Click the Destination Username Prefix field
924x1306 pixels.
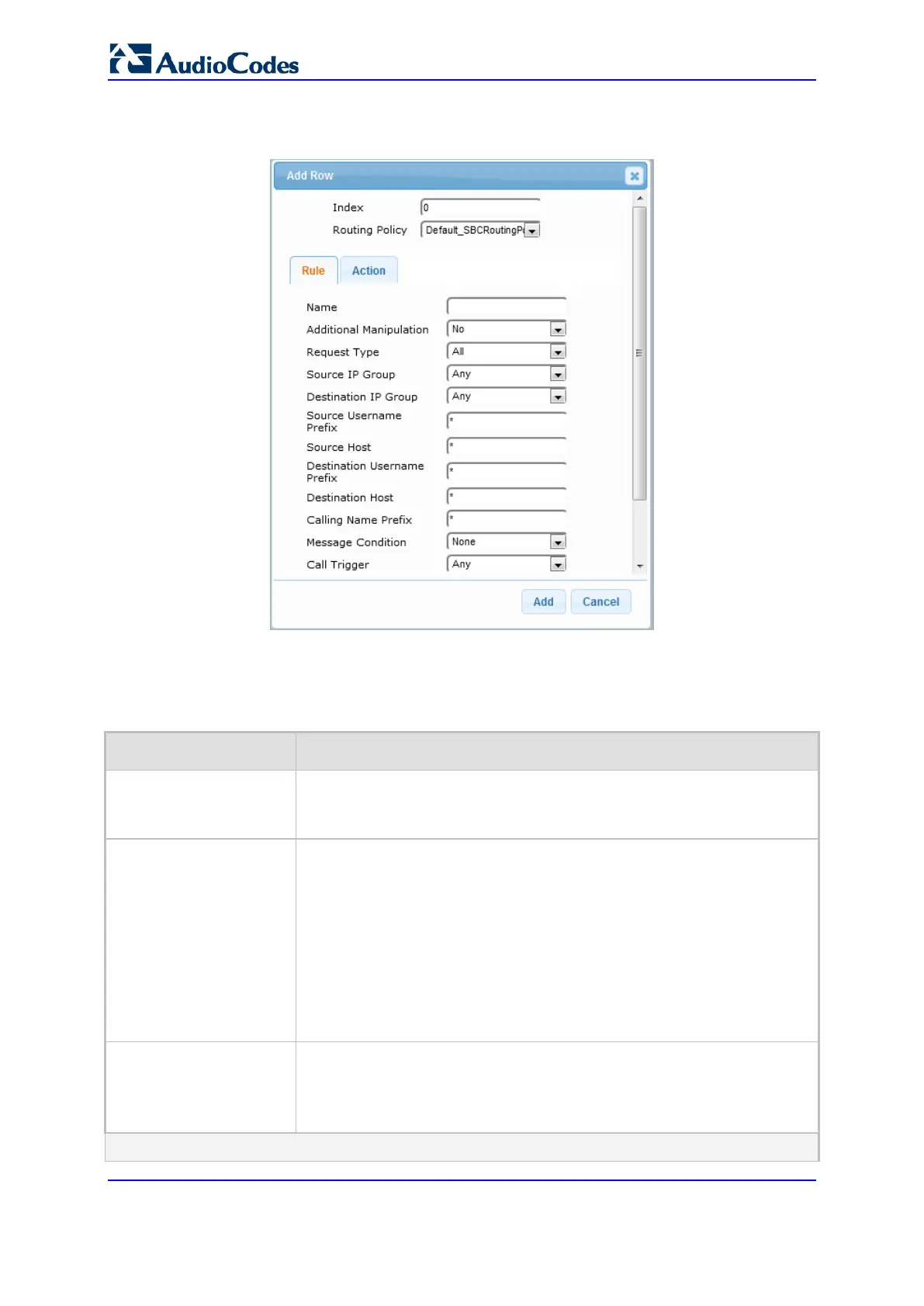[x=507, y=472]
